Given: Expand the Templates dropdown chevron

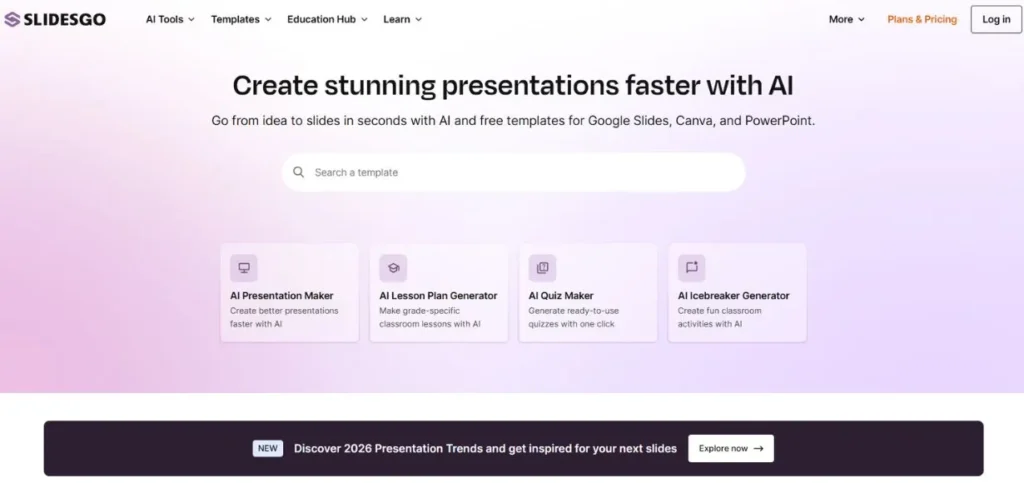Looking at the screenshot, I should (x=268, y=20).
